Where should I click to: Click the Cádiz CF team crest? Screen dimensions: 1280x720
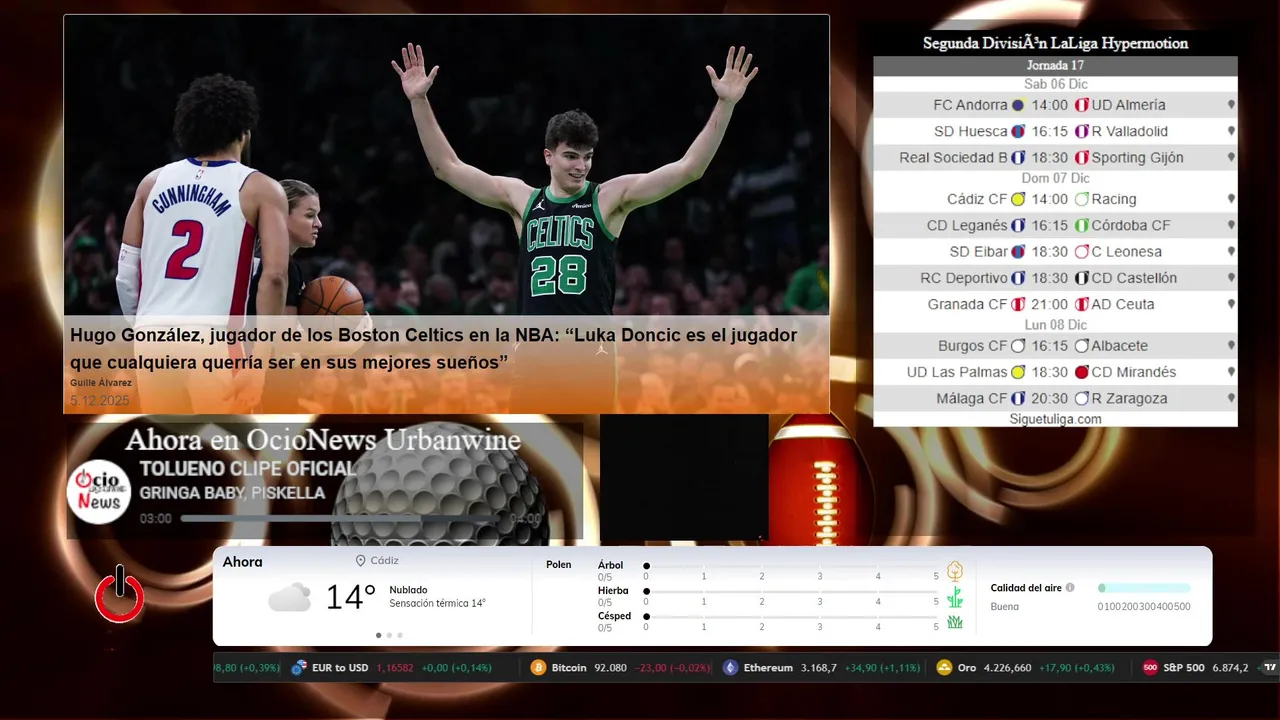point(1018,199)
